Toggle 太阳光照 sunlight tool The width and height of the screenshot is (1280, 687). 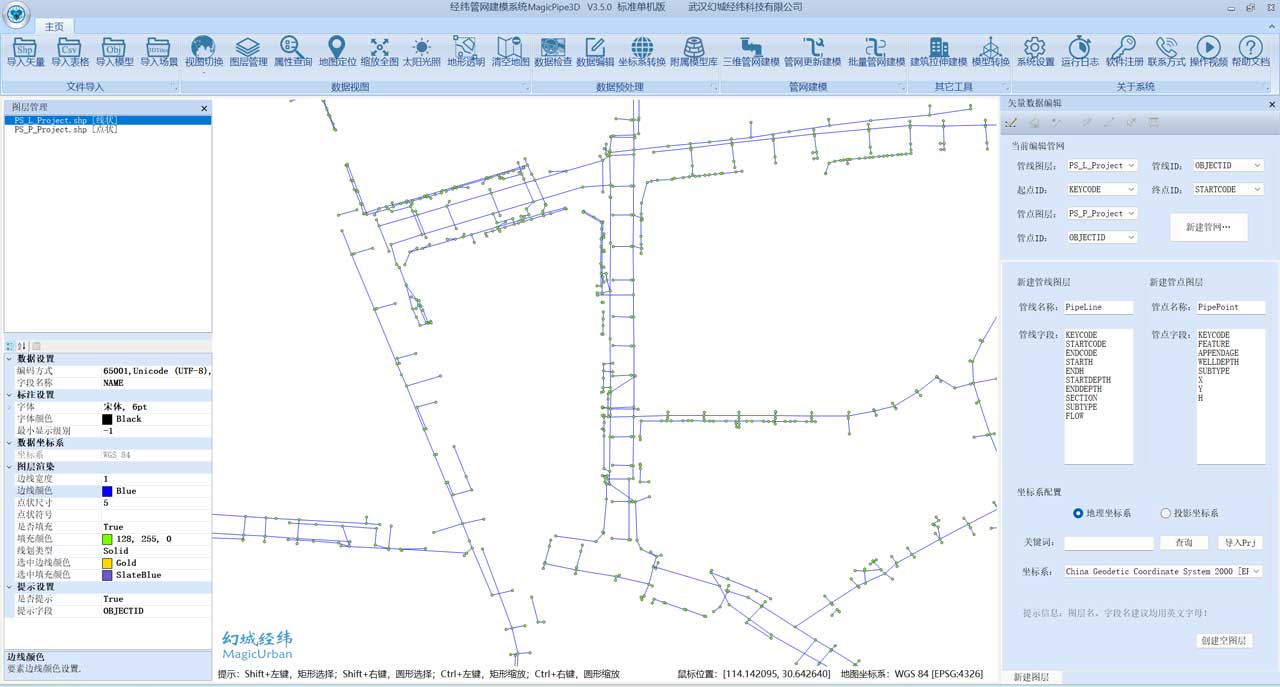click(421, 52)
